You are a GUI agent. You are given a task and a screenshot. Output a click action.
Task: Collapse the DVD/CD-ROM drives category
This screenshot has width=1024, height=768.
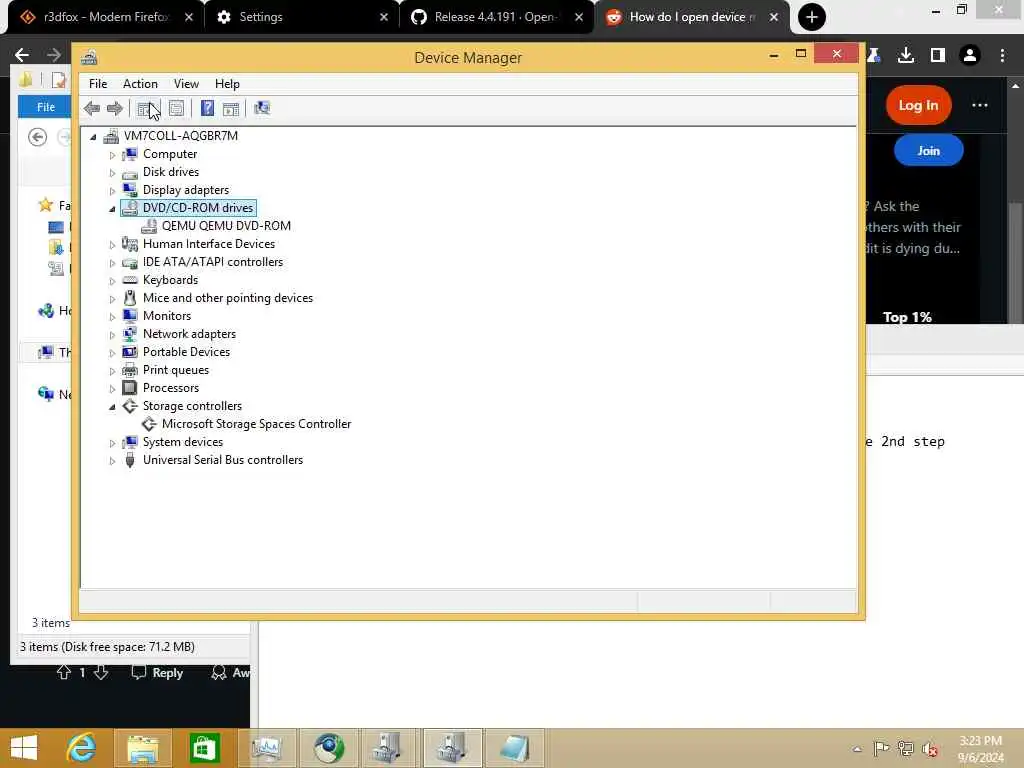[x=112, y=209]
